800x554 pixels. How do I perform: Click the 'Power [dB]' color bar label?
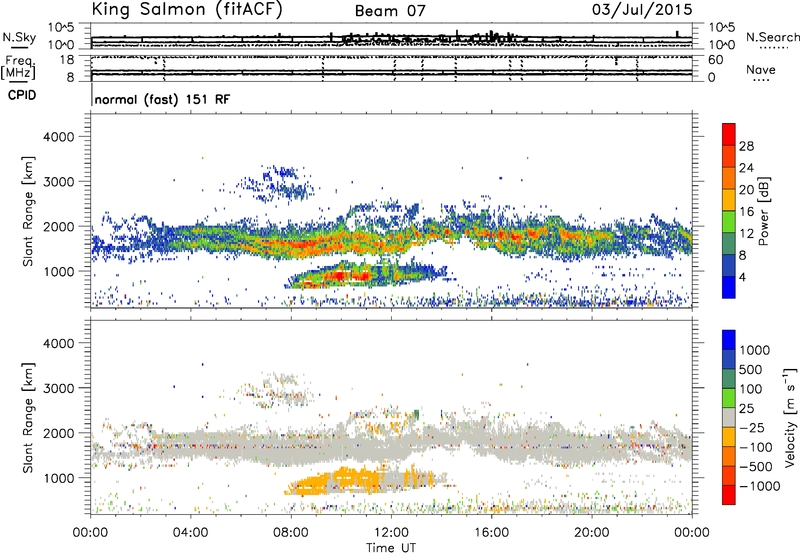(763, 211)
